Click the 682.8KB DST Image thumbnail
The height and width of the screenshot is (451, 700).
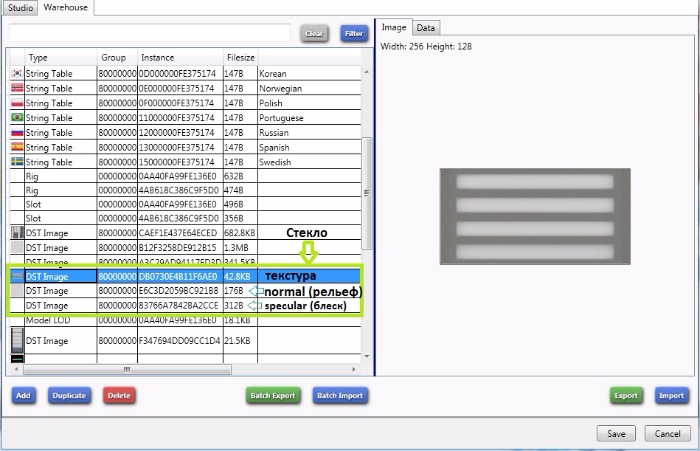click(x=16, y=233)
